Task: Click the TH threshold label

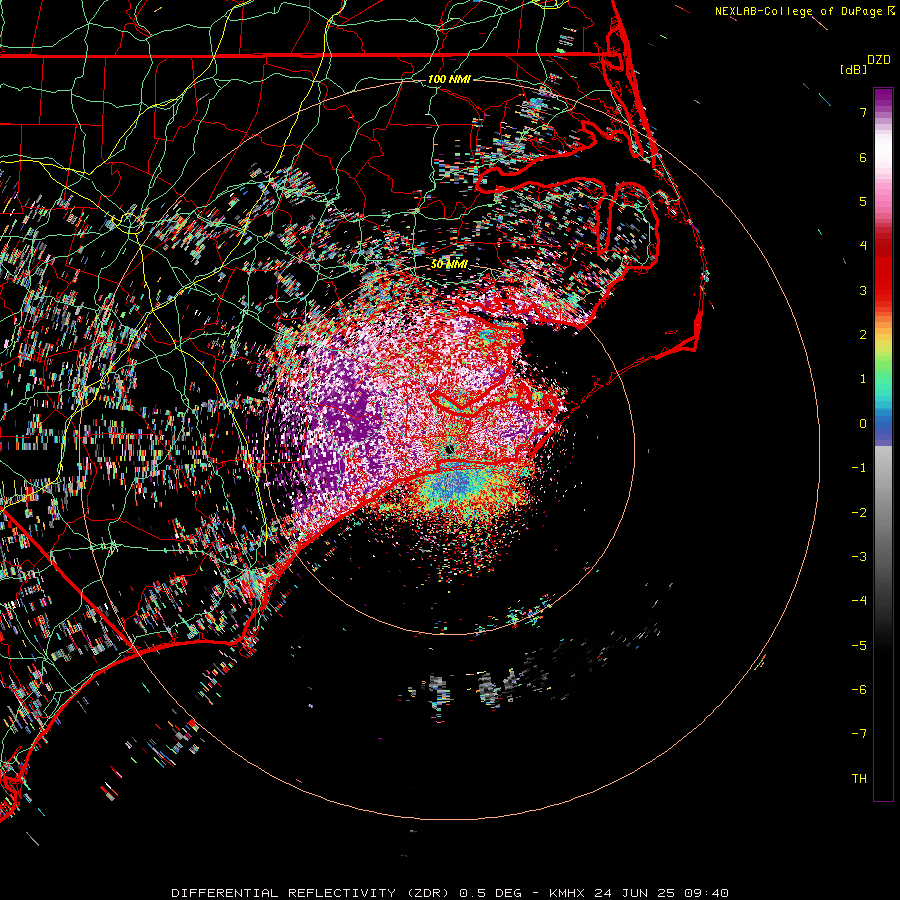Action: click(859, 779)
